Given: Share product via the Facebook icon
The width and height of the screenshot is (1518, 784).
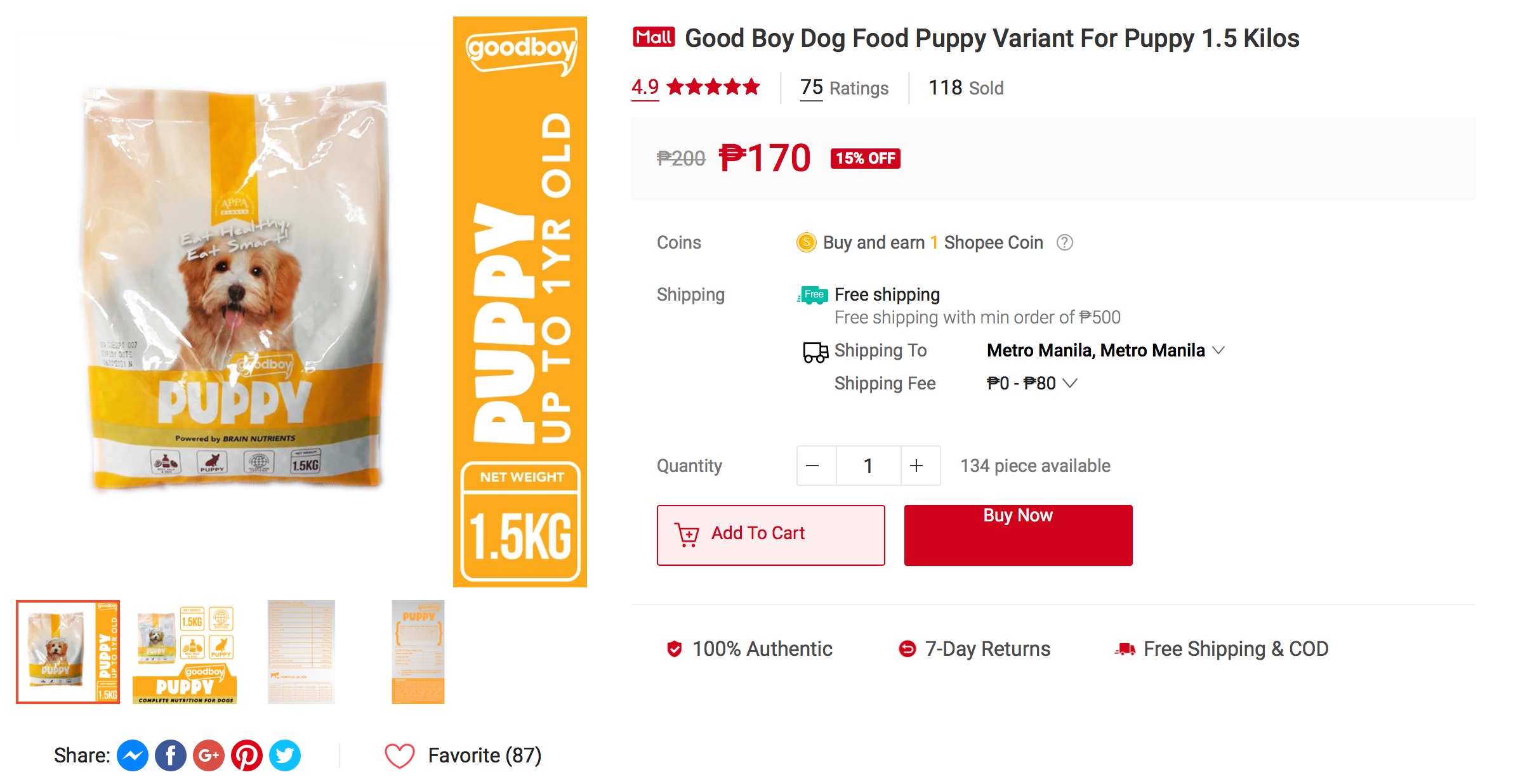Looking at the screenshot, I should (x=170, y=755).
